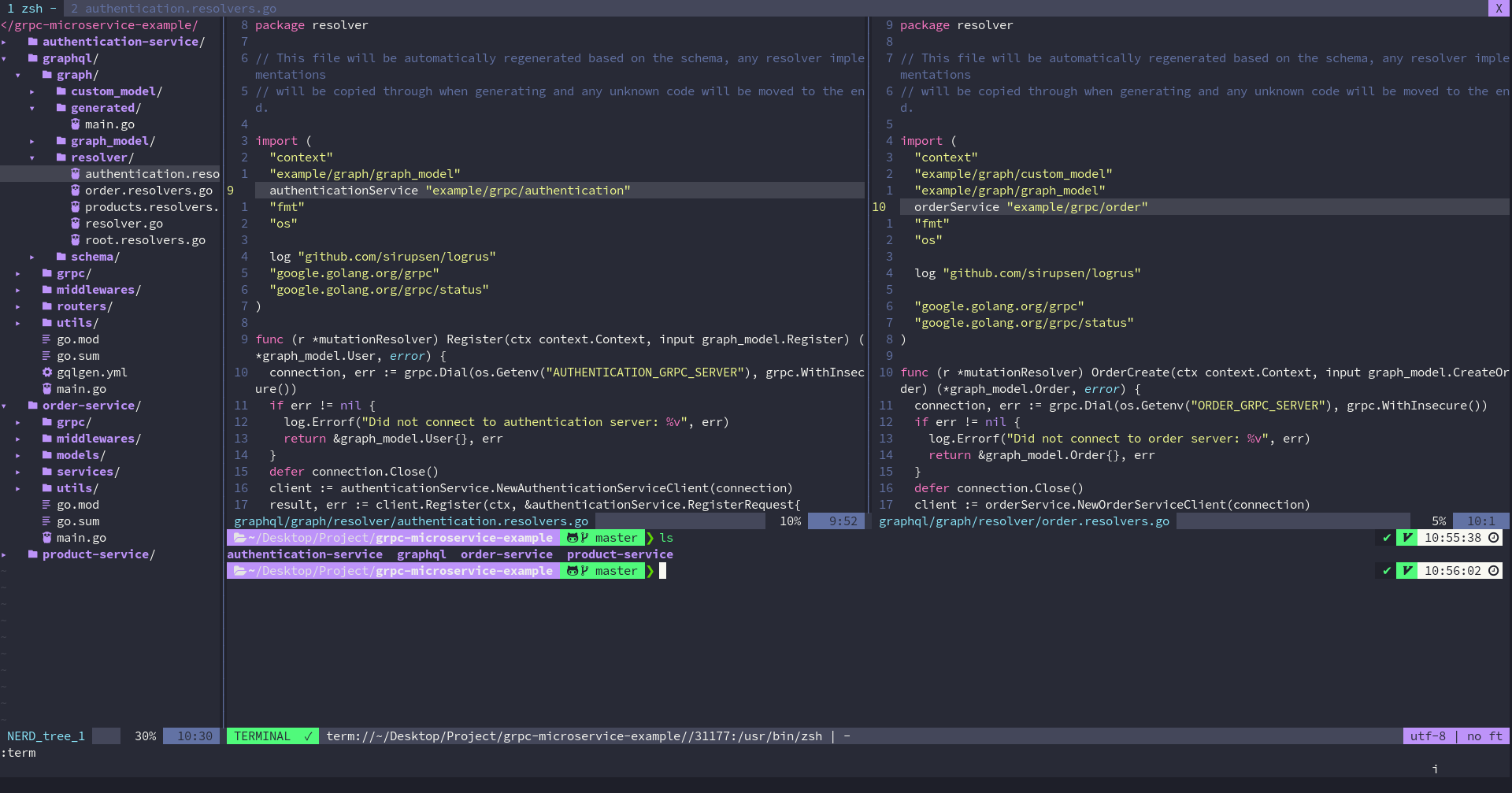Select the middlewares/ folder under graphql

click(98, 290)
